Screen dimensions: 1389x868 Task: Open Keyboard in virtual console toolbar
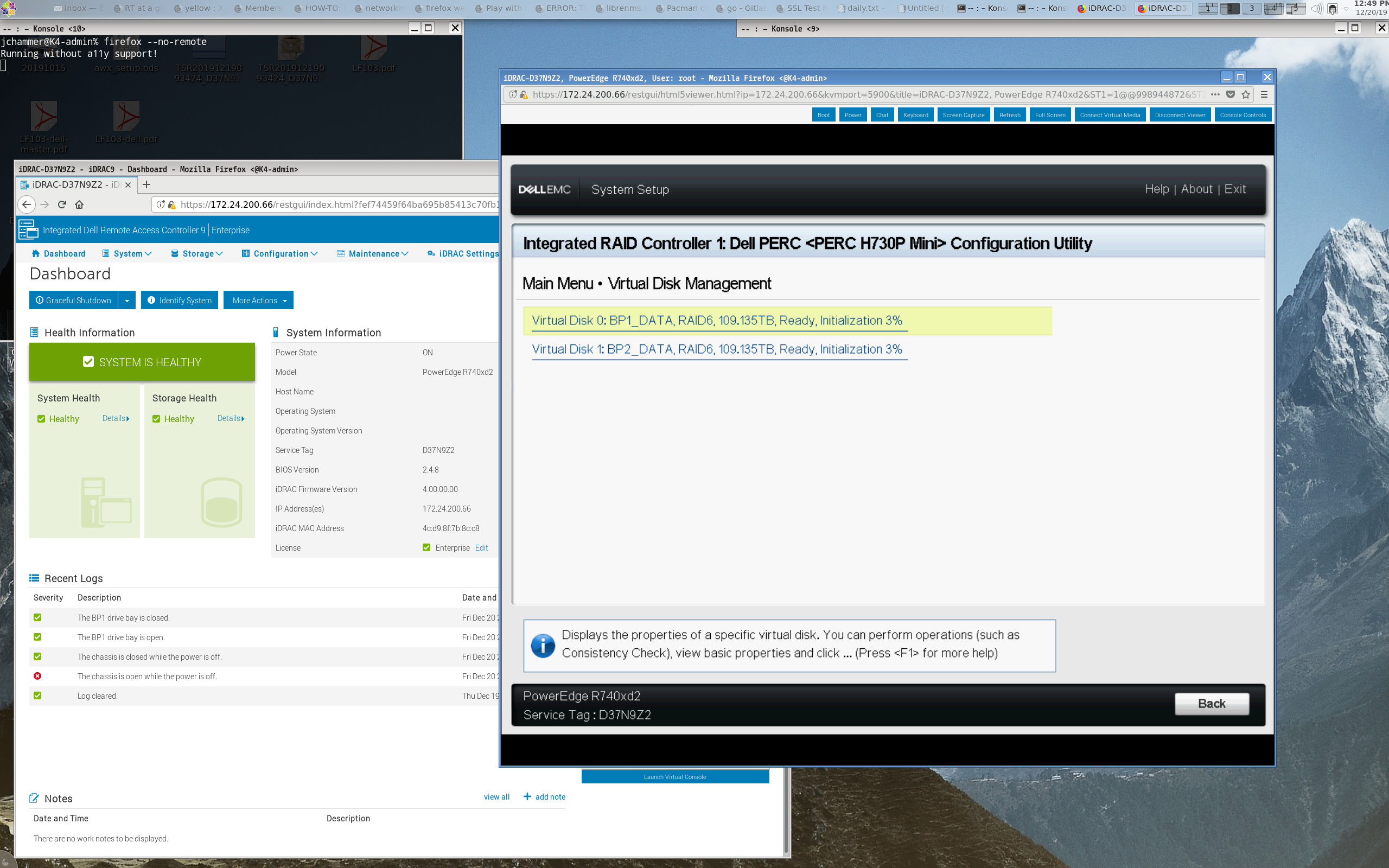(915, 115)
